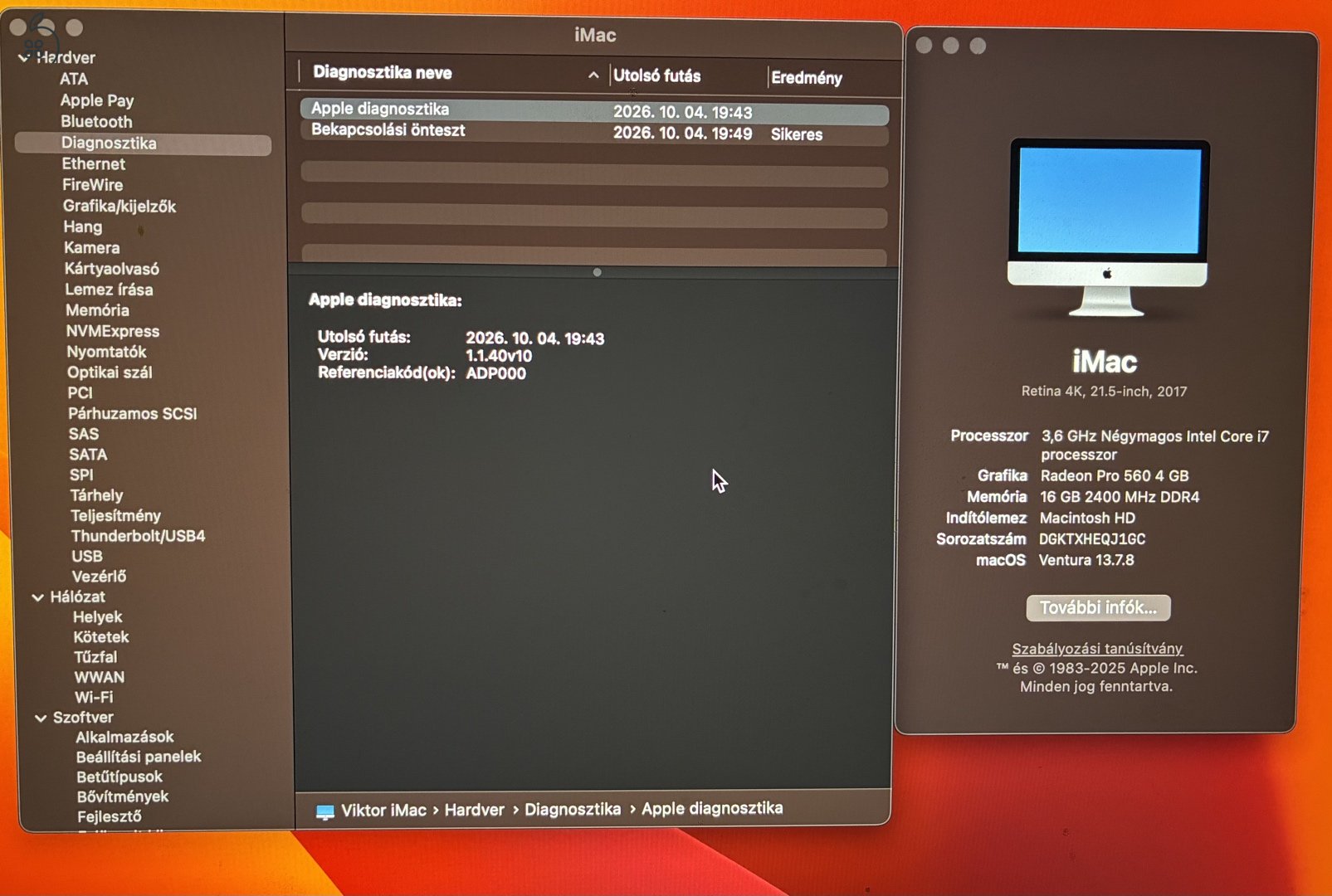Click the Utolsó futás column header

coord(656,75)
